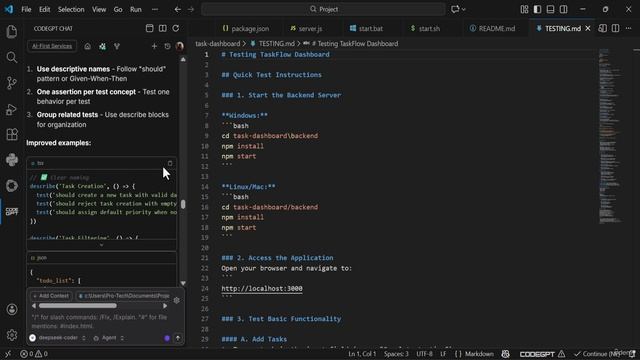Switch to the server.js tab
The image size is (640, 360).
[307, 29]
